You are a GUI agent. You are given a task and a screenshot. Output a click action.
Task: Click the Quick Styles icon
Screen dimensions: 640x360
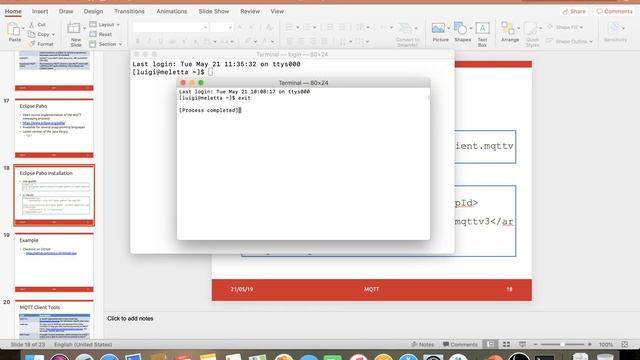[x=531, y=29]
